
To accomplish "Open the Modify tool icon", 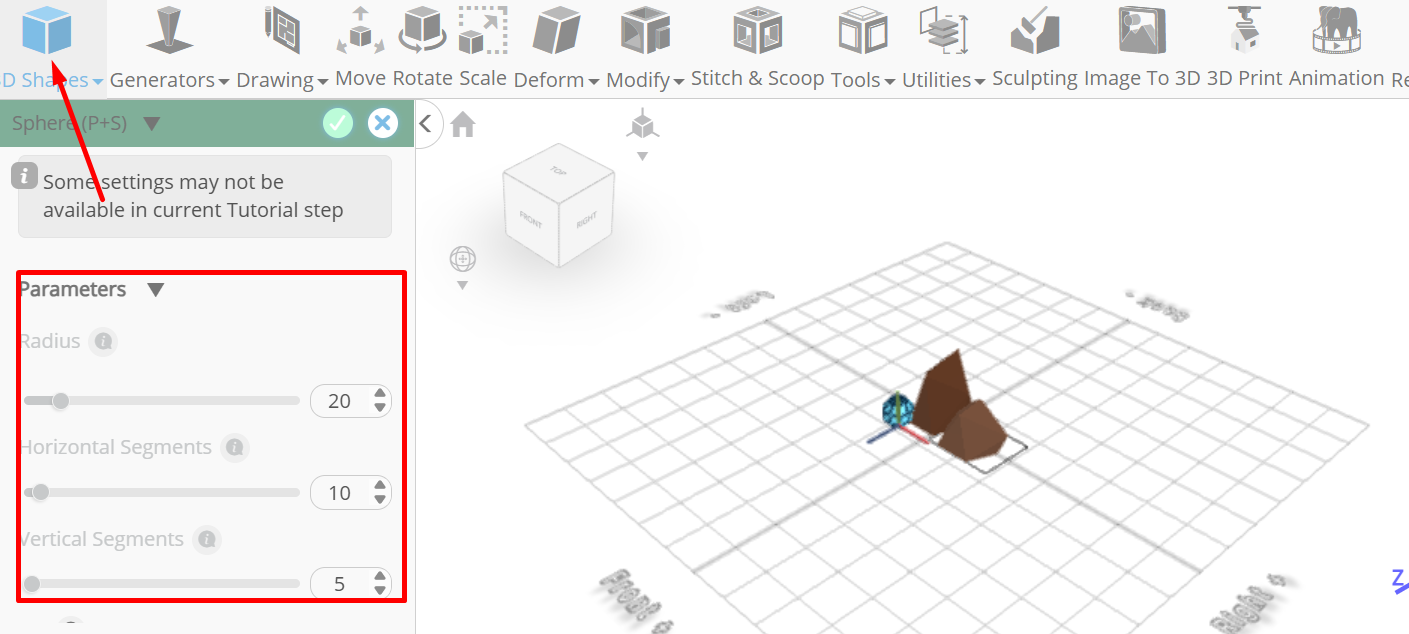I will [x=645, y=30].
